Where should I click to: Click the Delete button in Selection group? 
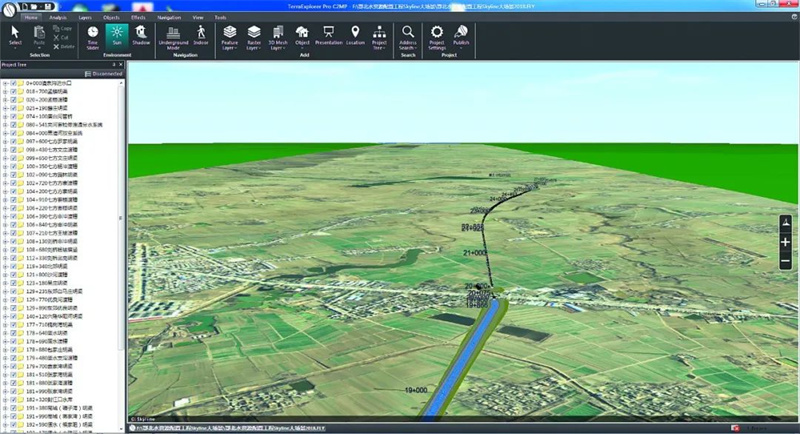63,45
